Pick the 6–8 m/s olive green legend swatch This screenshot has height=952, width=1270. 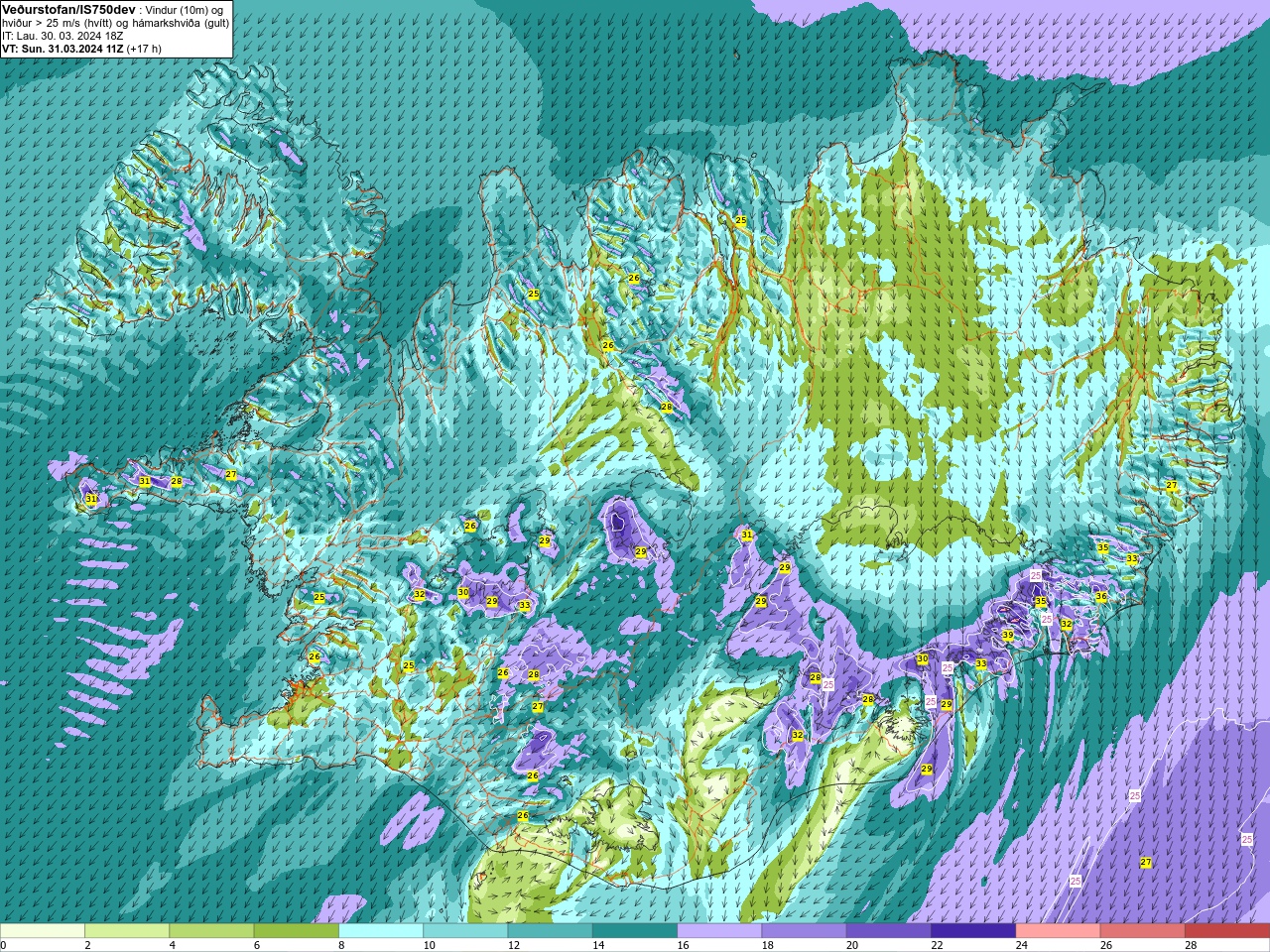point(297,931)
